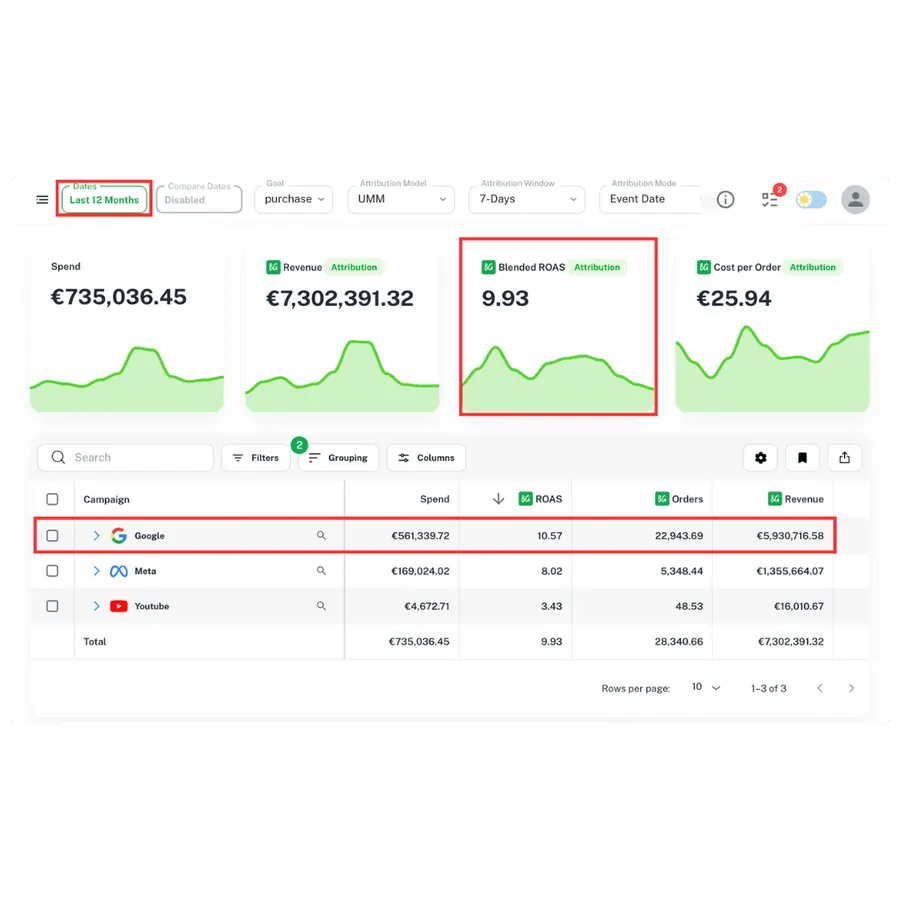Click the magnifier icon in Meta row
Screen dimensions: 900x900
(x=321, y=571)
